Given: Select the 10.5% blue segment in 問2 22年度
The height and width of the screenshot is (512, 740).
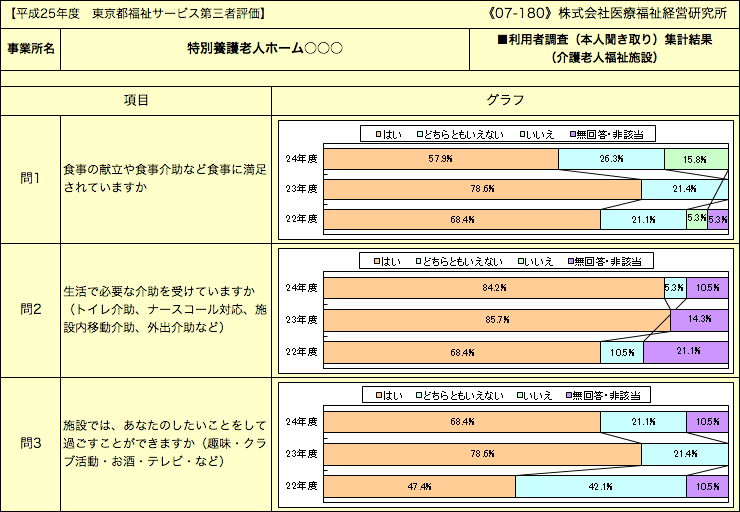Looking at the screenshot, I should point(622,353).
